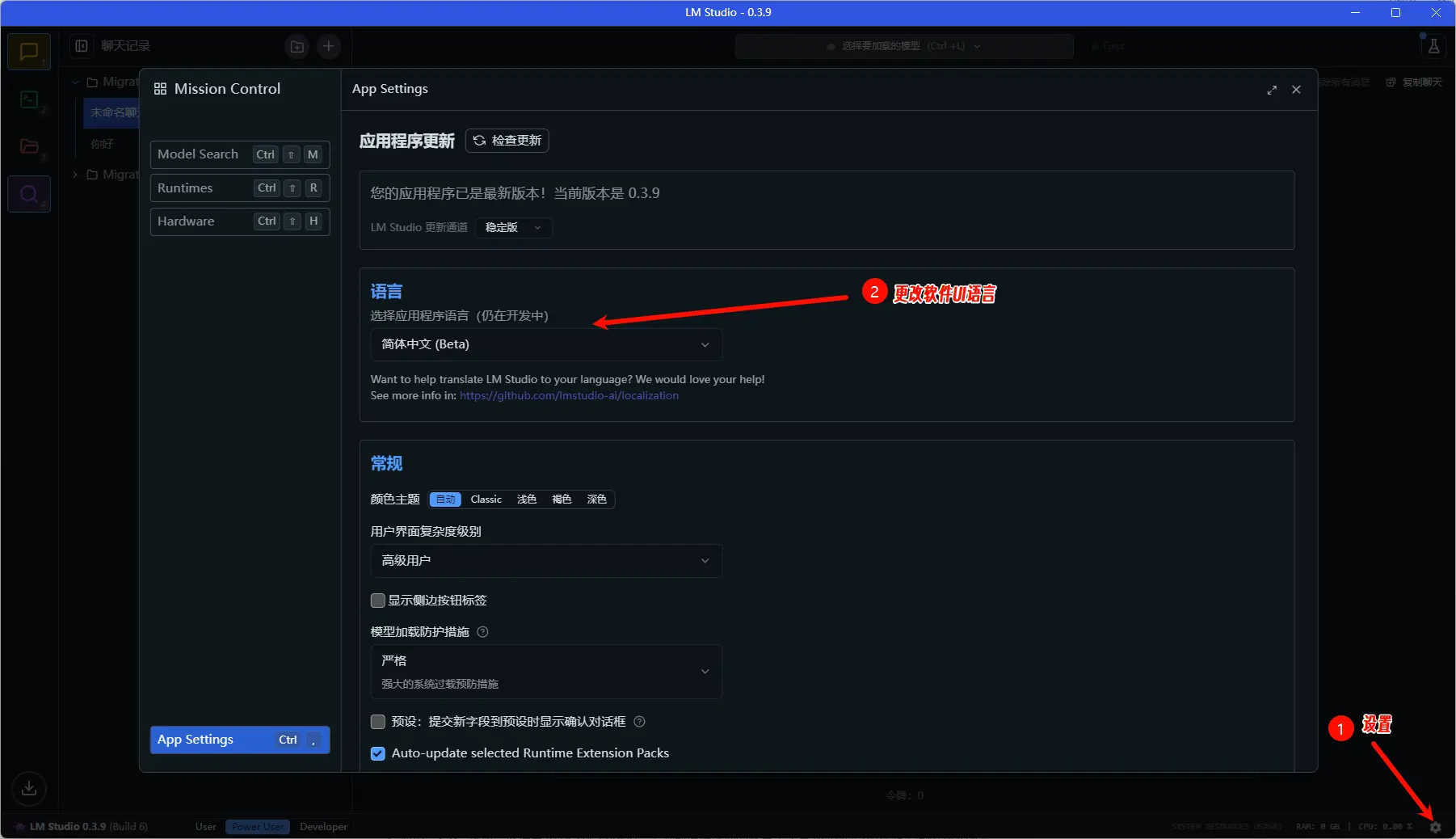Open the Developer terminal sidebar icon
Screen dimensions: 1456x839
pos(29,99)
